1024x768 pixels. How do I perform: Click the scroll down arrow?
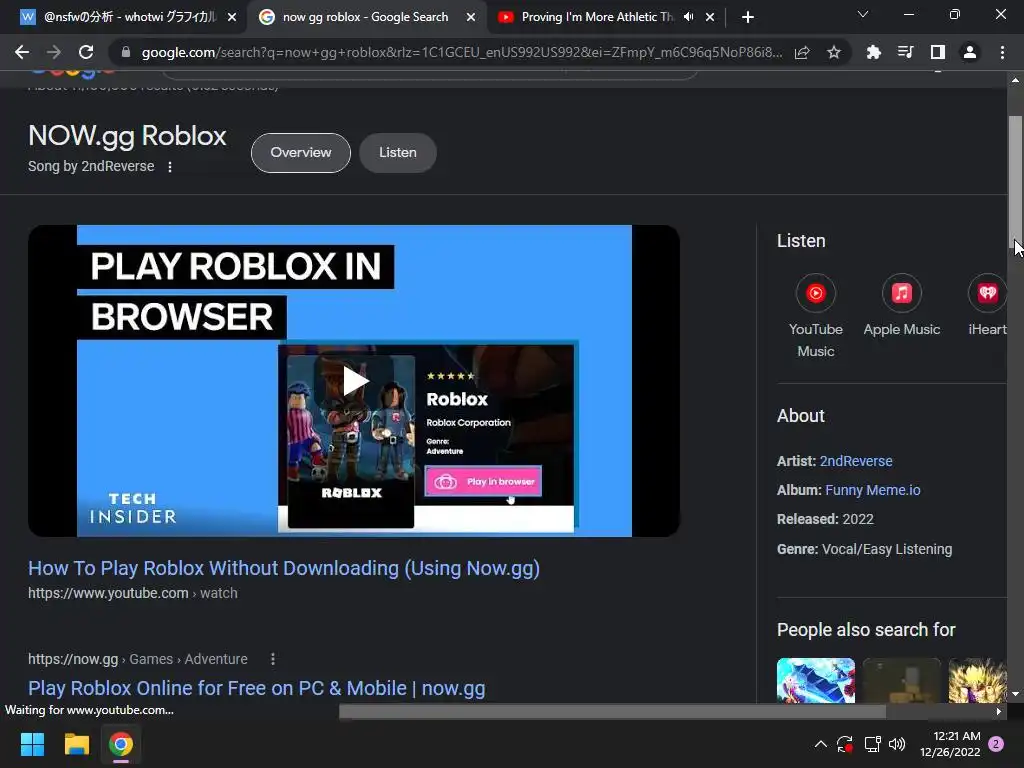coord(1015,694)
